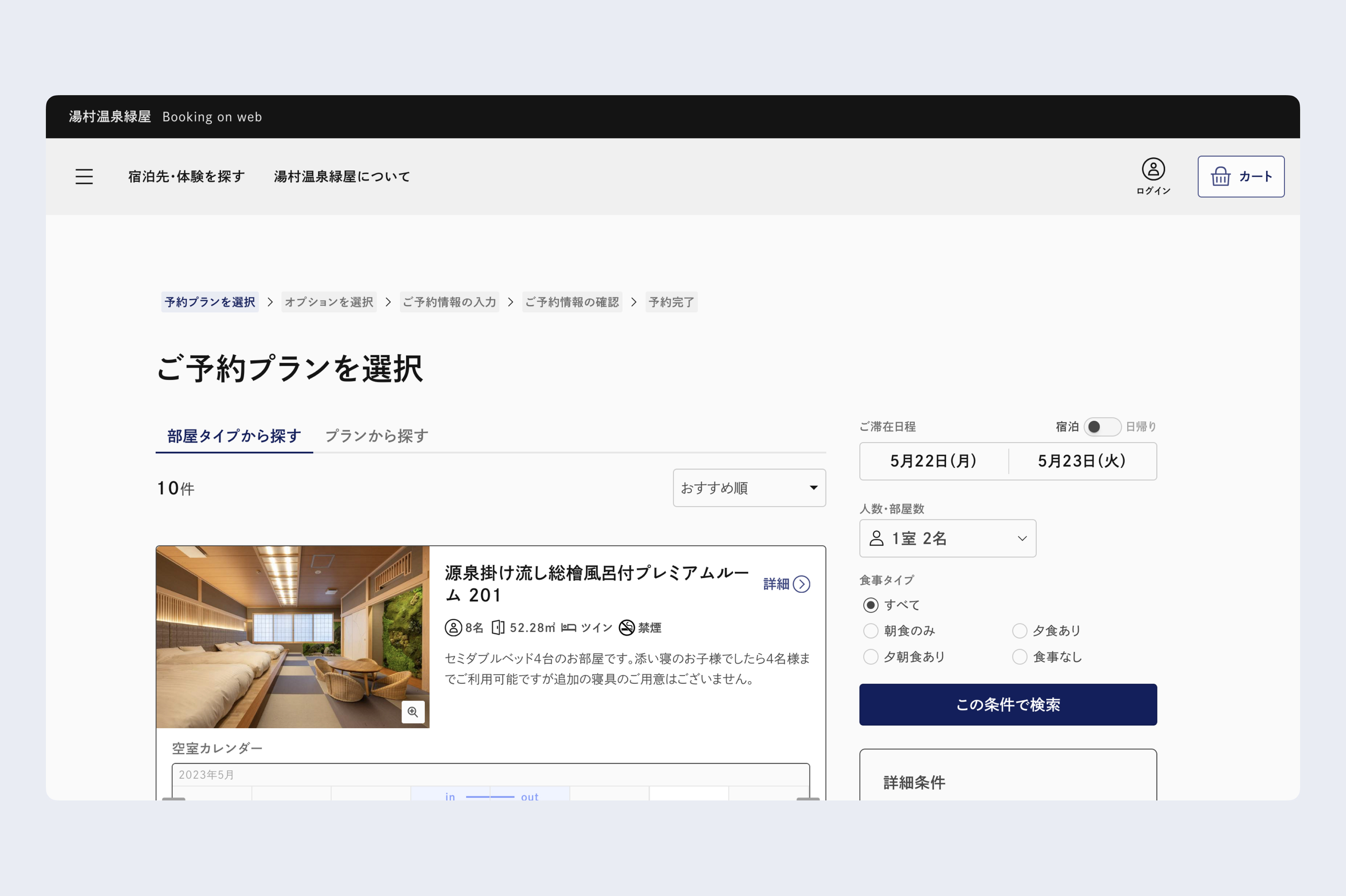Click the room title 源泉掛け流し総檜風呂付プレミアムルーム 201
This screenshot has height=896, width=1346.
pos(596,584)
